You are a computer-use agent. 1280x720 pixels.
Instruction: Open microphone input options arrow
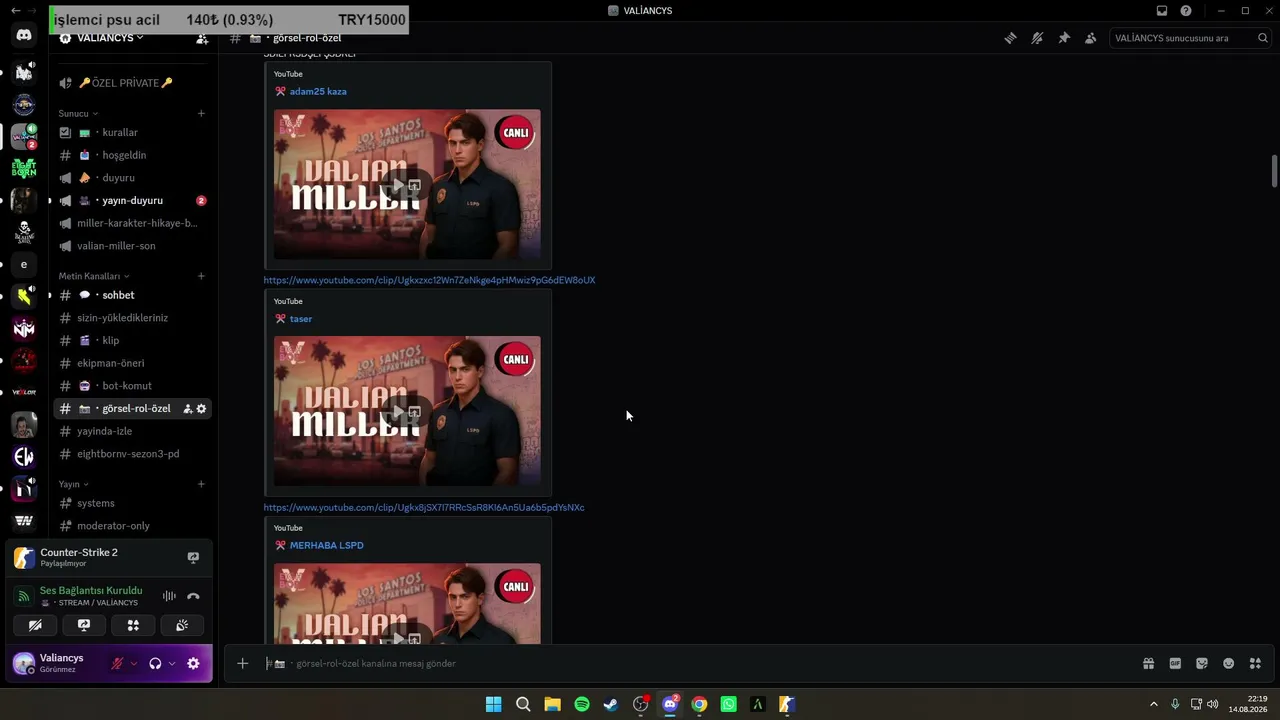[134, 663]
